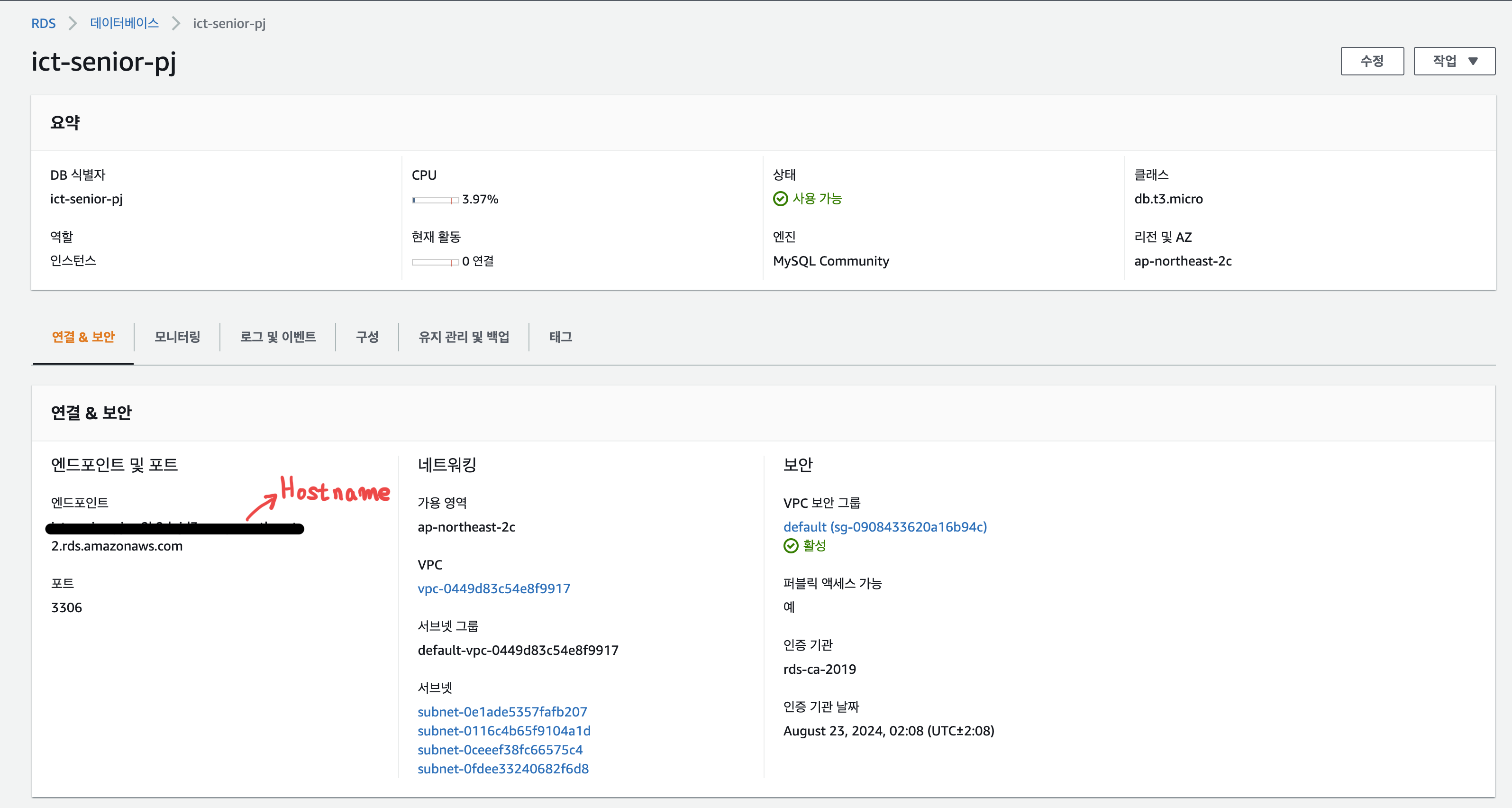Switch to the 로그 및 이벤트 tab

pos(278,337)
